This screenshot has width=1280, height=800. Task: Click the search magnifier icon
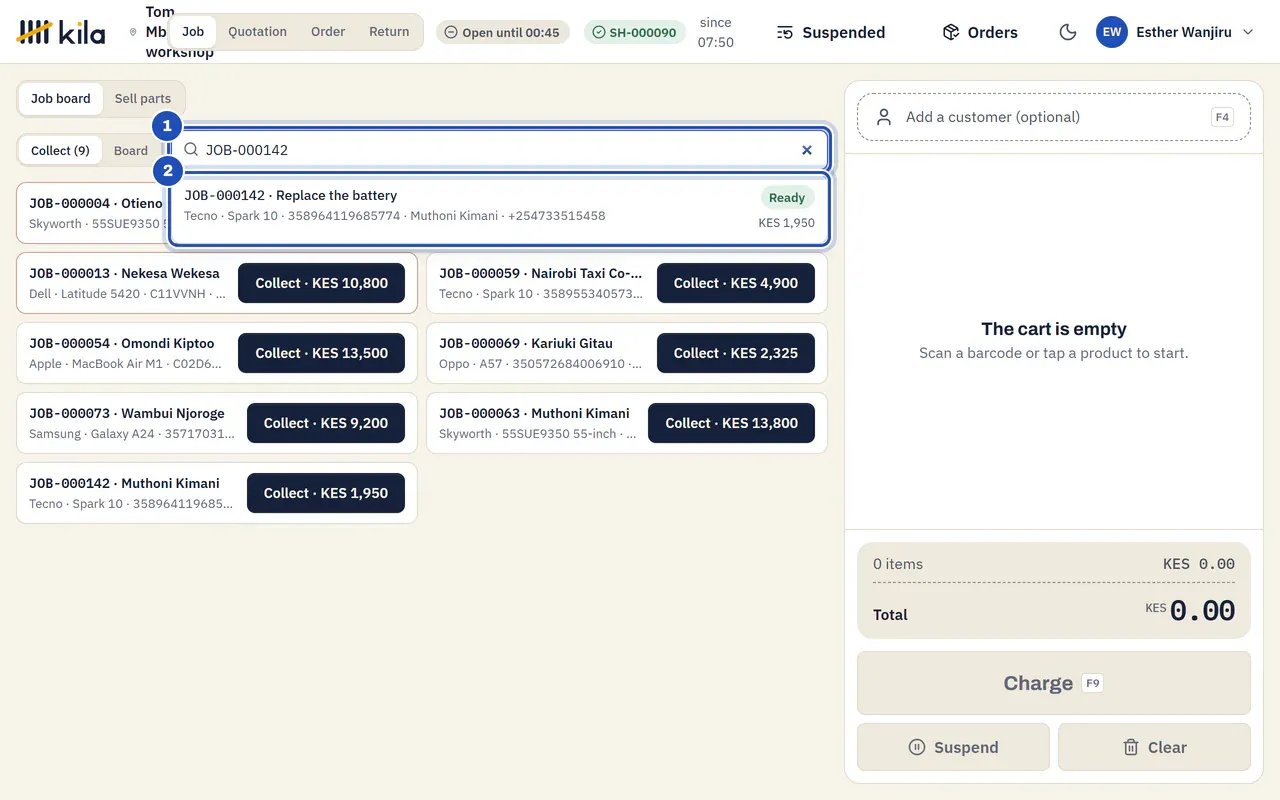coord(191,150)
